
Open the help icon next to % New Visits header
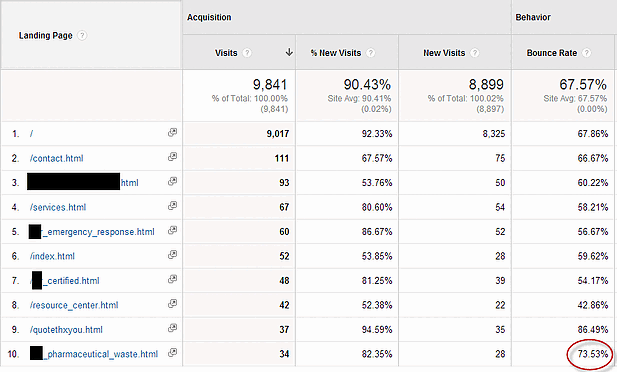coord(370,53)
